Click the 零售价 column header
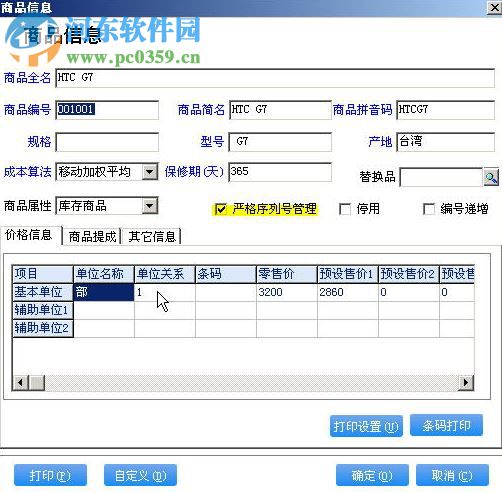Image resolution: width=502 pixels, height=492 pixels. coord(287,274)
